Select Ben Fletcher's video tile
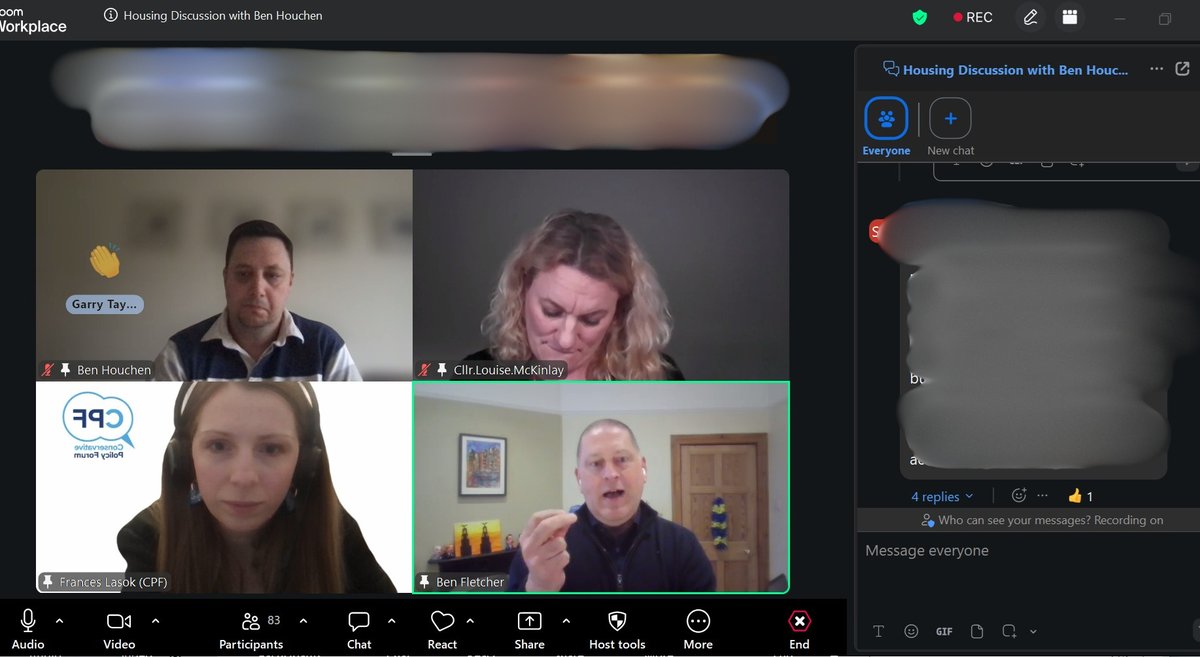The height and width of the screenshot is (657, 1200). point(601,487)
